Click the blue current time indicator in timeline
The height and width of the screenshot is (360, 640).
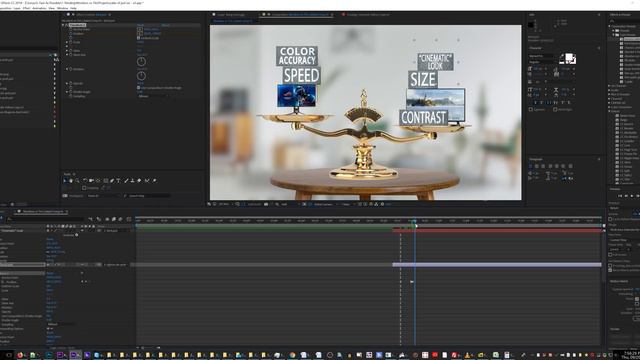pyautogui.click(x=415, y=223)
